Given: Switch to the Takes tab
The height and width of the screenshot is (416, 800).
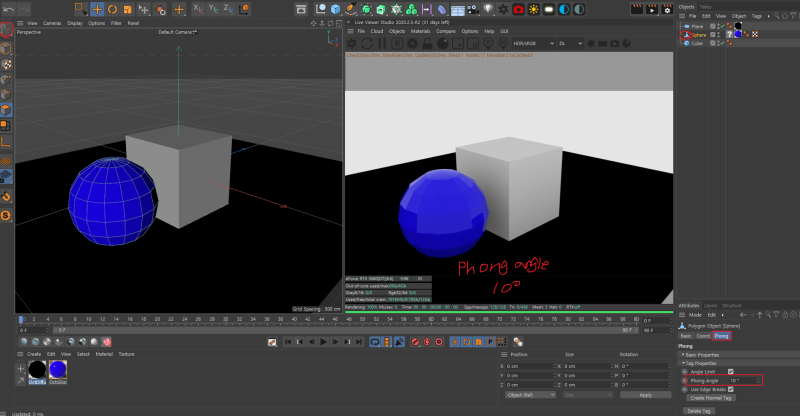Looking at the screenshot, I should click(x=706, y=7).
